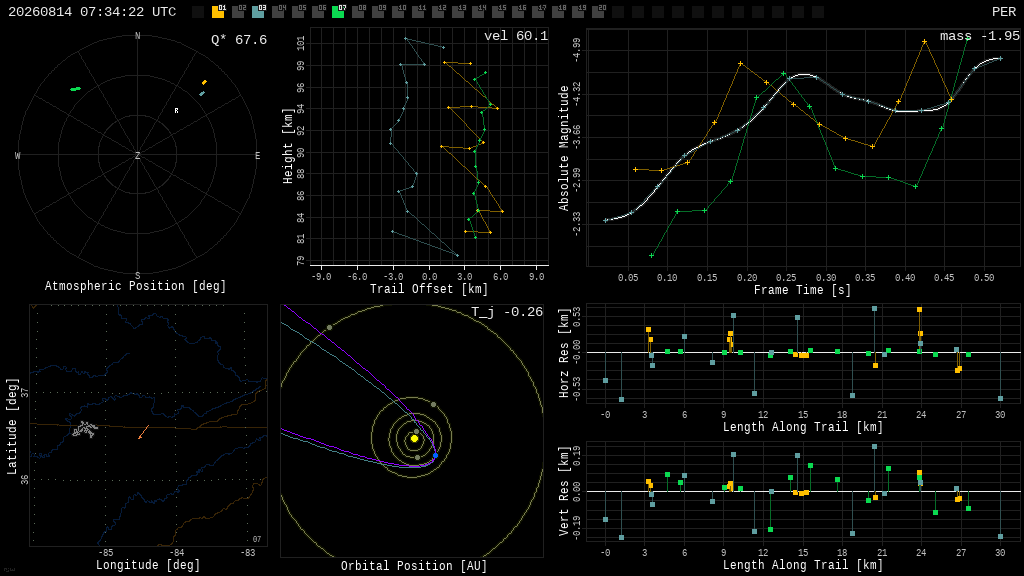Viewport: 1024px width, 576px height.
Task: Click the yellow peak point on magnitude curve
Action: pos(925,42)
